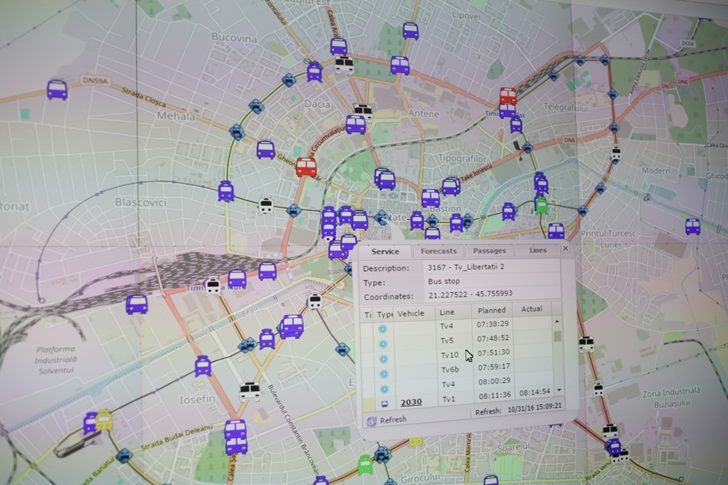This screenshot has width=728, height=485.
Task: Click the Actual column header
Action: tap(532, 310)
